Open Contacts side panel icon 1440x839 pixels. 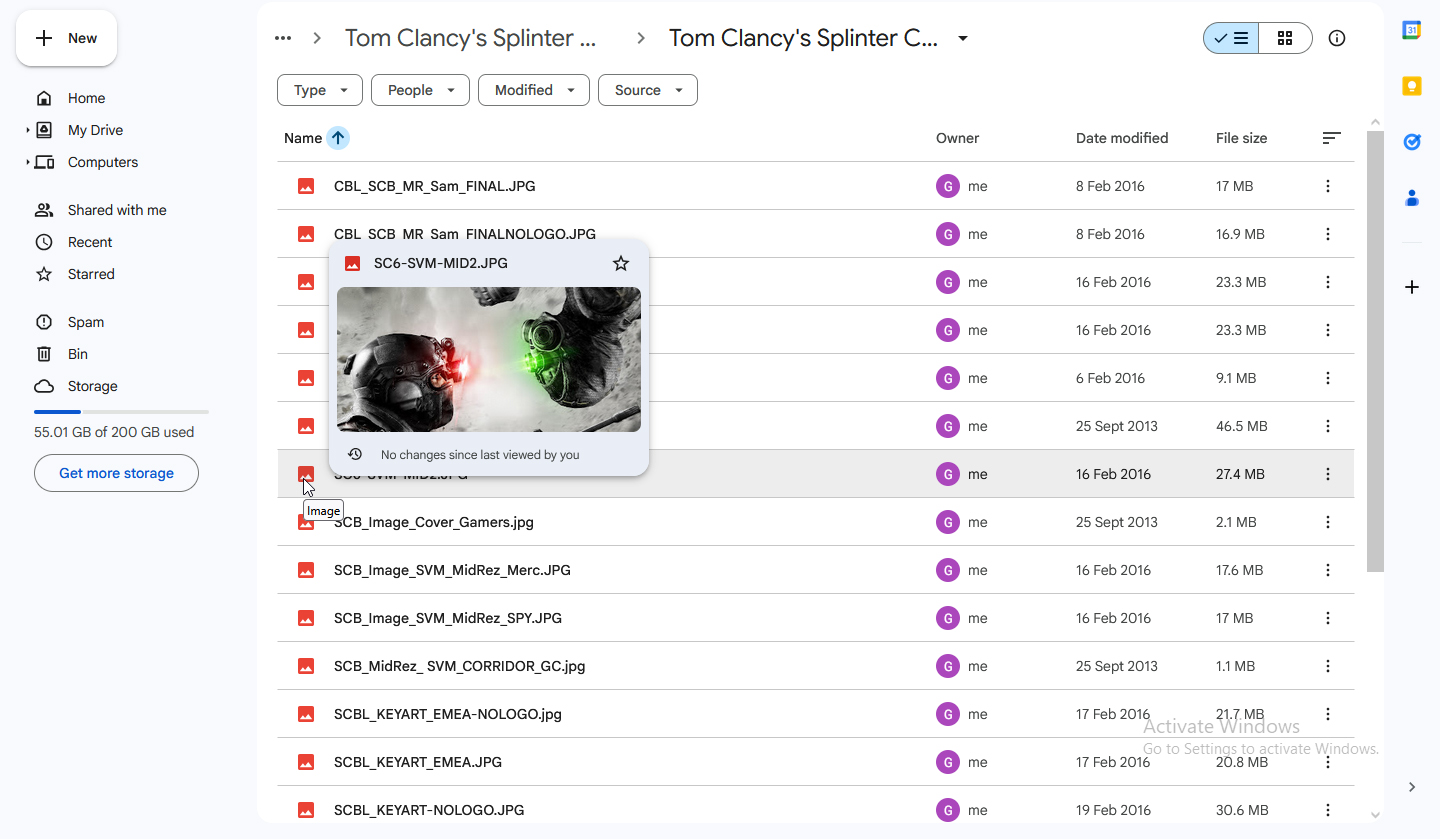(x=1412, y=198)
